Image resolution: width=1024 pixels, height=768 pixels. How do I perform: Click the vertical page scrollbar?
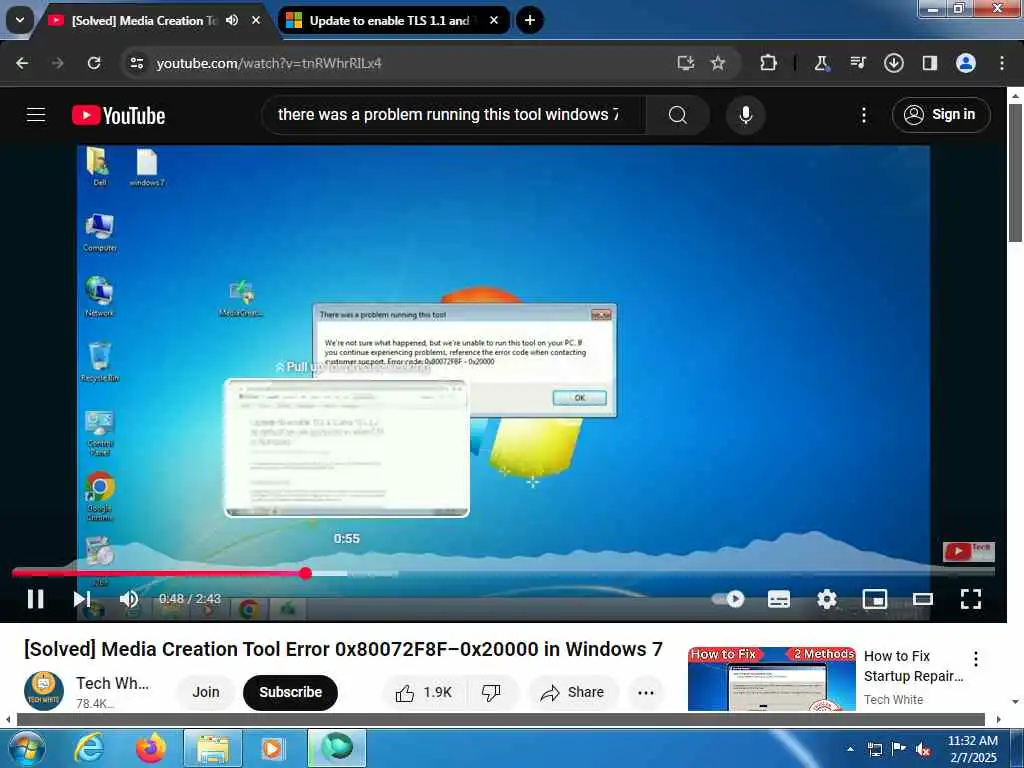pyautogui.click(x=1015, y=173)
